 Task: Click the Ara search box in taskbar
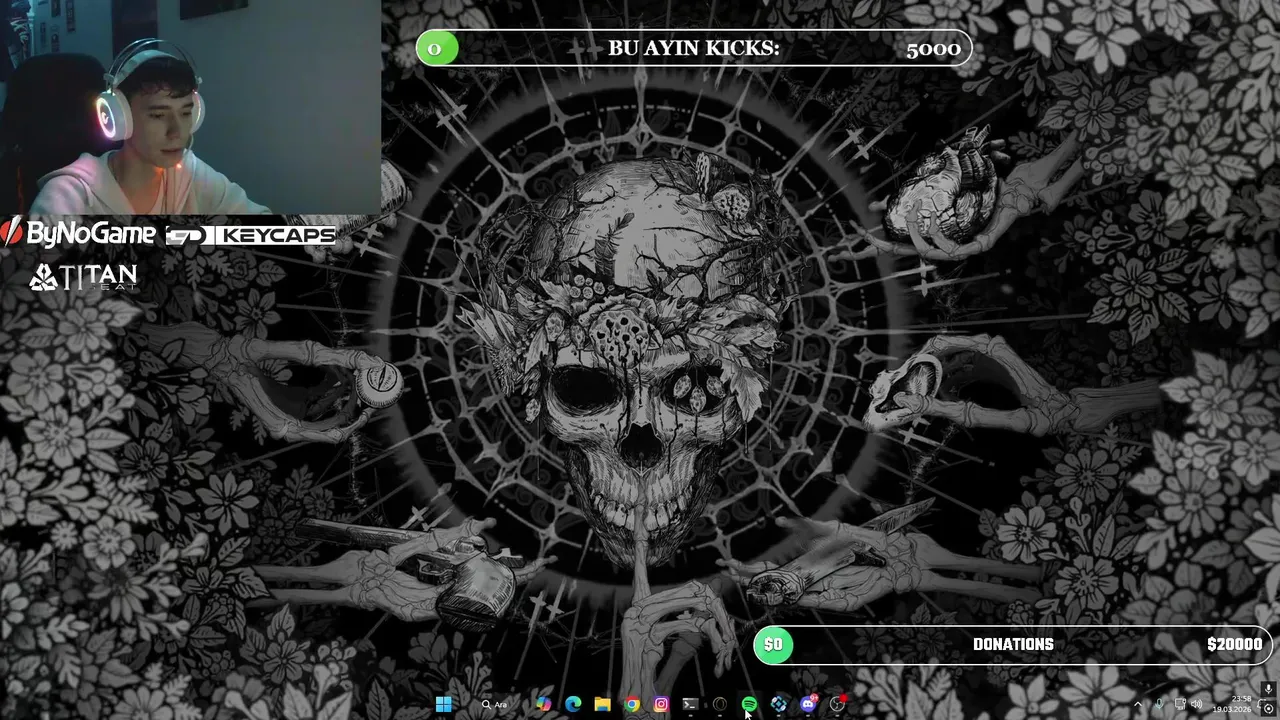(x=495, y=704)
